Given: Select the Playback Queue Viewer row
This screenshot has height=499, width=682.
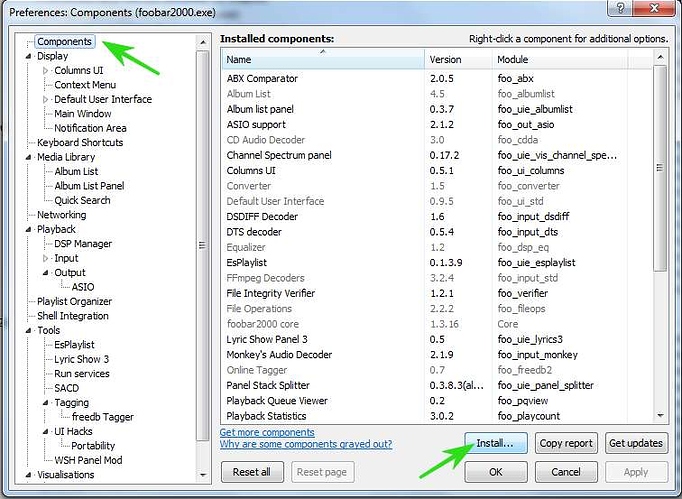Looking at the screenshot, I should (437, 401).
